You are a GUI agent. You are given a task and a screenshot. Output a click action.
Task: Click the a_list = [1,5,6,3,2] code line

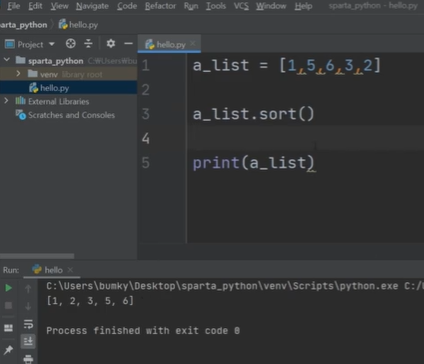287,65
